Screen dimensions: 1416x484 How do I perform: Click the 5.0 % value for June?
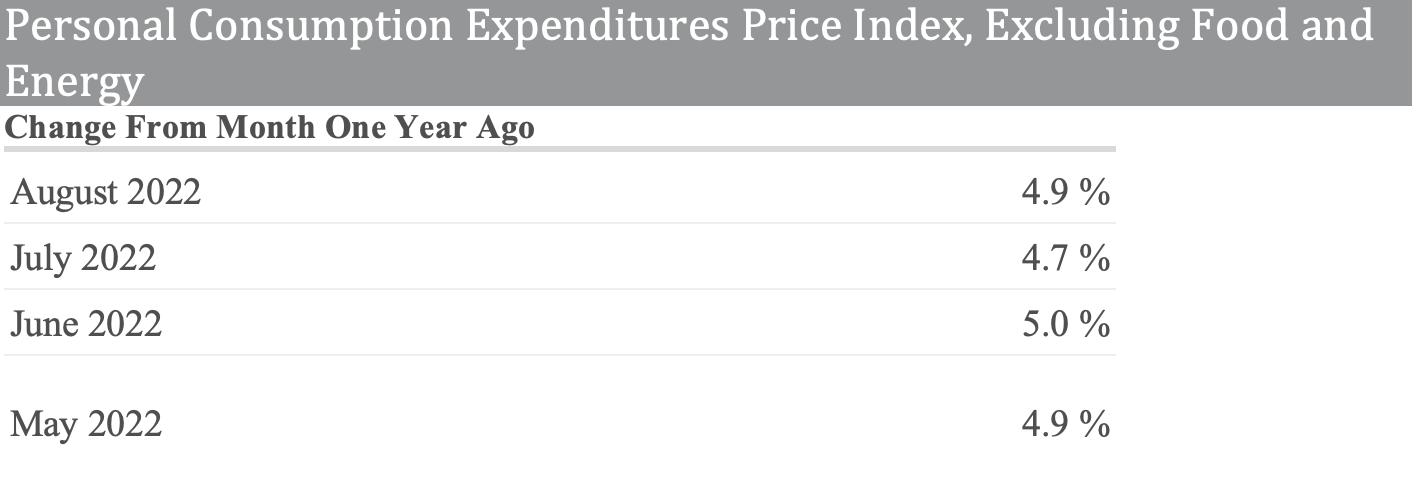point(1065,324)
